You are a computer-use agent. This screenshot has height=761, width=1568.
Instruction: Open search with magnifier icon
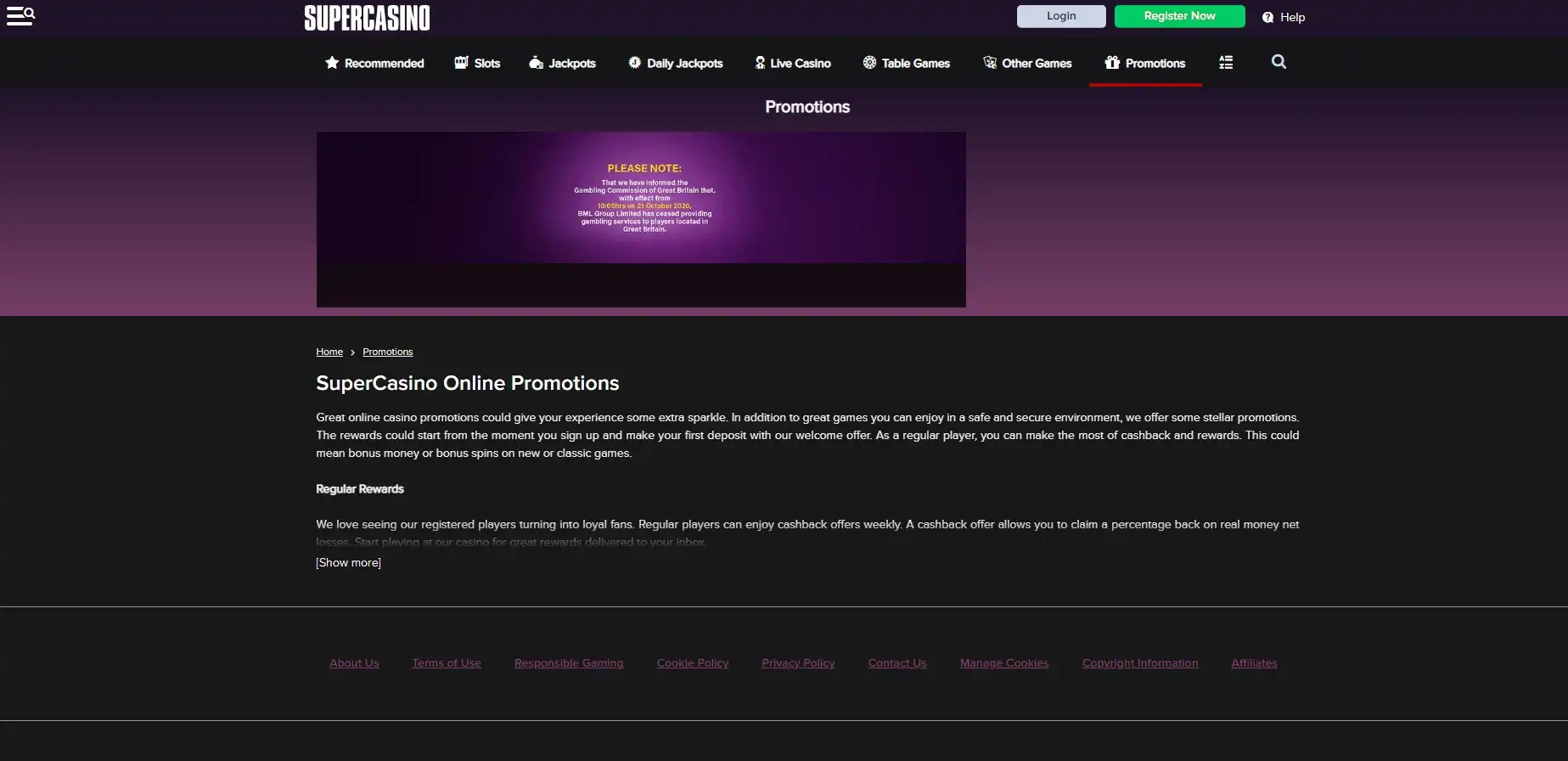[x=1279, y=61]
